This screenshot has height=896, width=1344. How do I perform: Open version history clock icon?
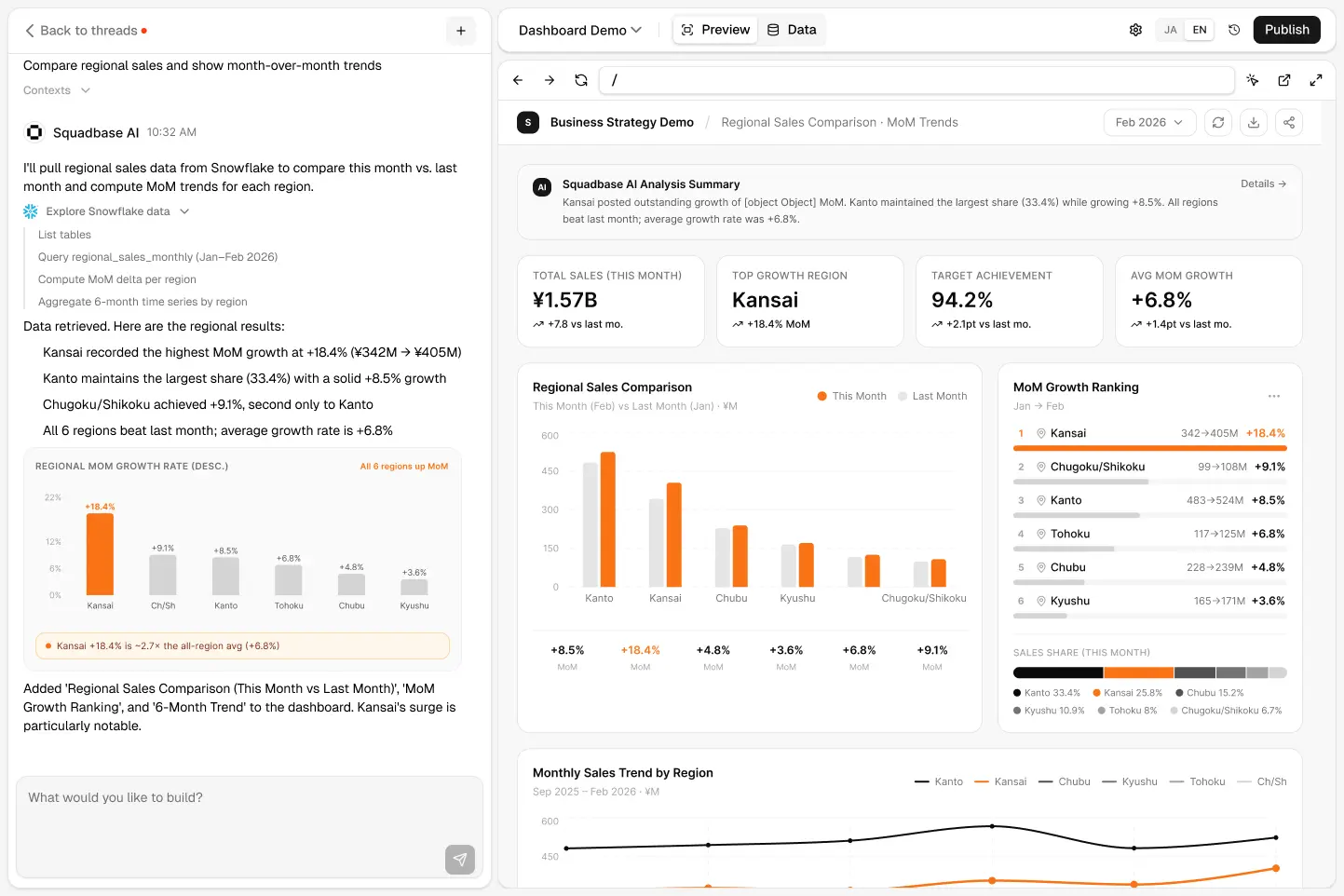point(1234,30)
